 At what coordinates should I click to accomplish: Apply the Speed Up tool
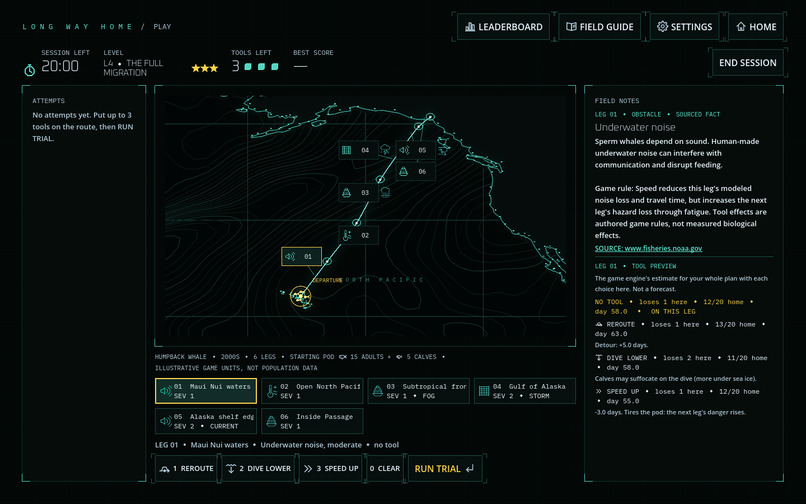(x=331, y=469)
